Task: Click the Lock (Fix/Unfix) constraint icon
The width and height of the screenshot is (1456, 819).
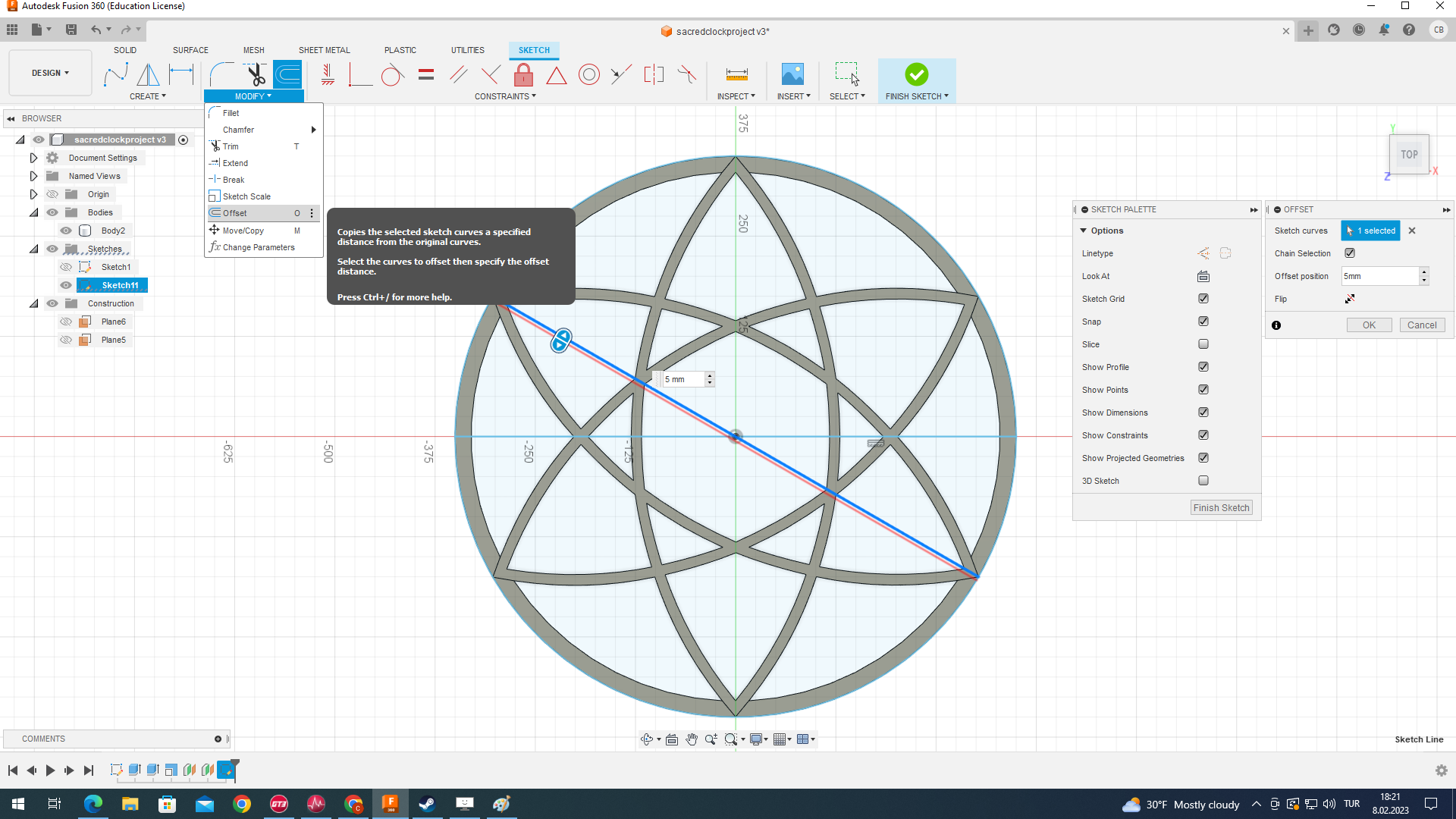Action: [523, 74]
